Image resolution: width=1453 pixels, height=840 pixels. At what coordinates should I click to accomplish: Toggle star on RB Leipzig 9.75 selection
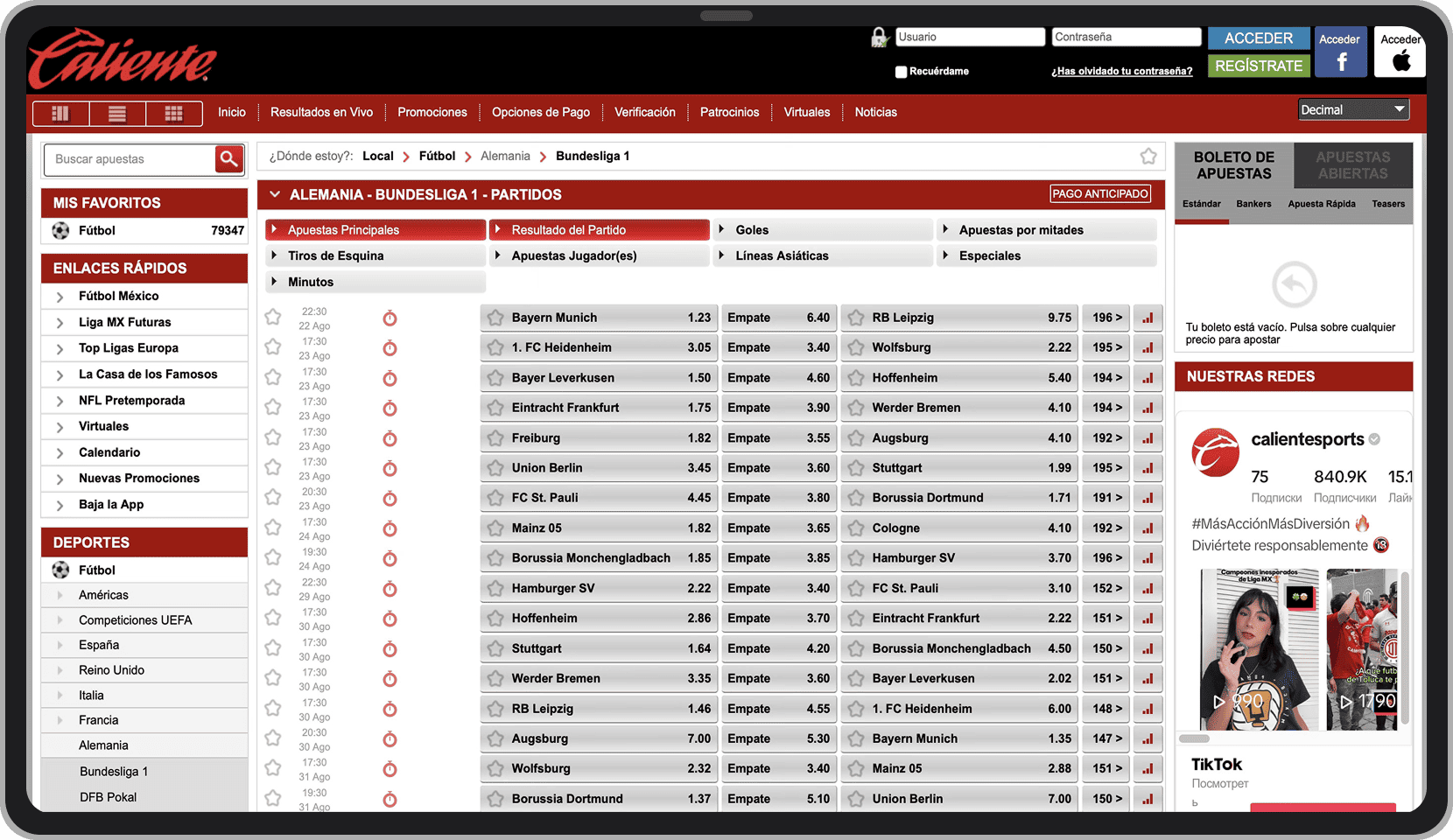click(x=856, y=318)
